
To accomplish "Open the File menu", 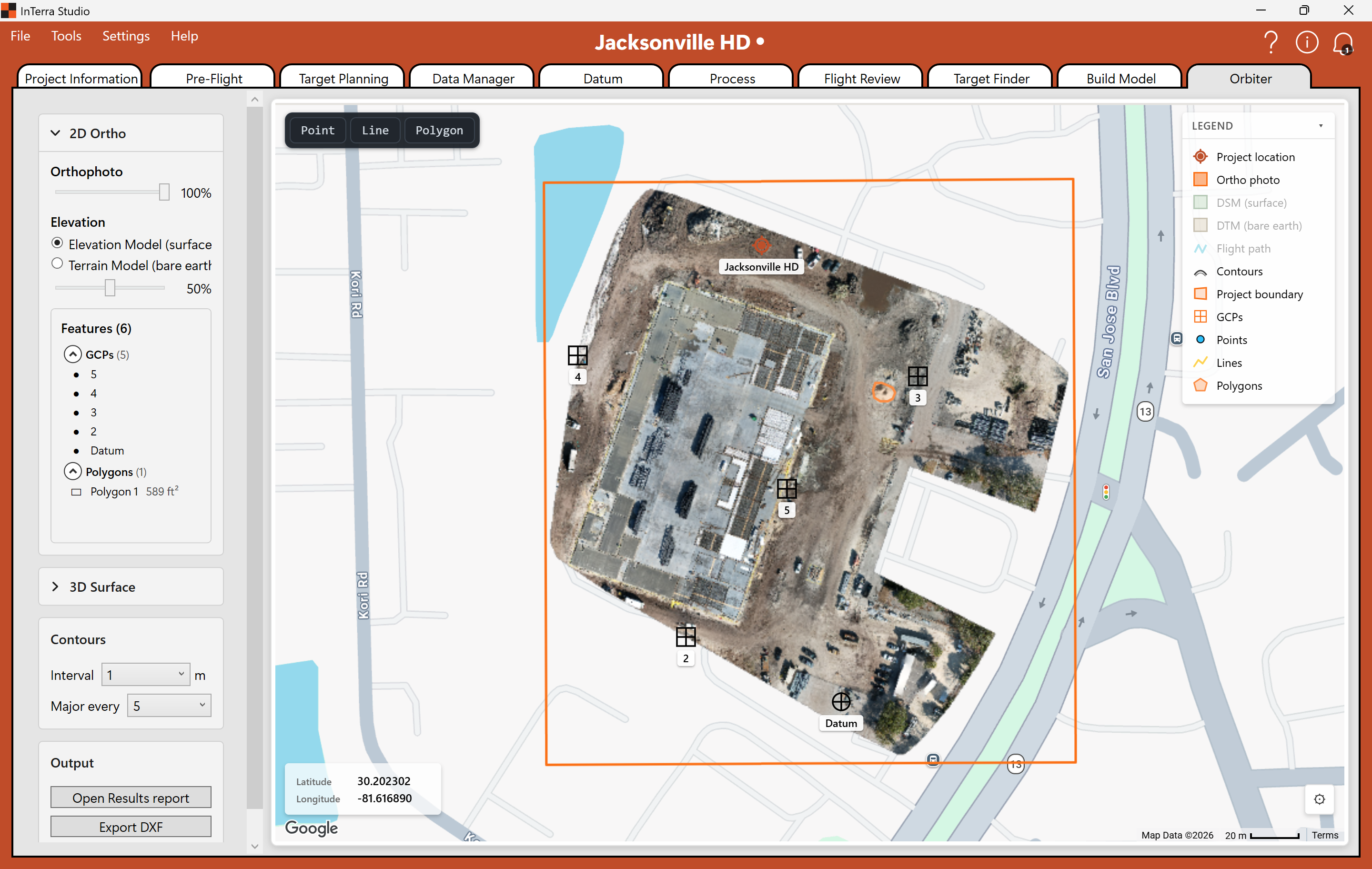I will tap(20, 36).
